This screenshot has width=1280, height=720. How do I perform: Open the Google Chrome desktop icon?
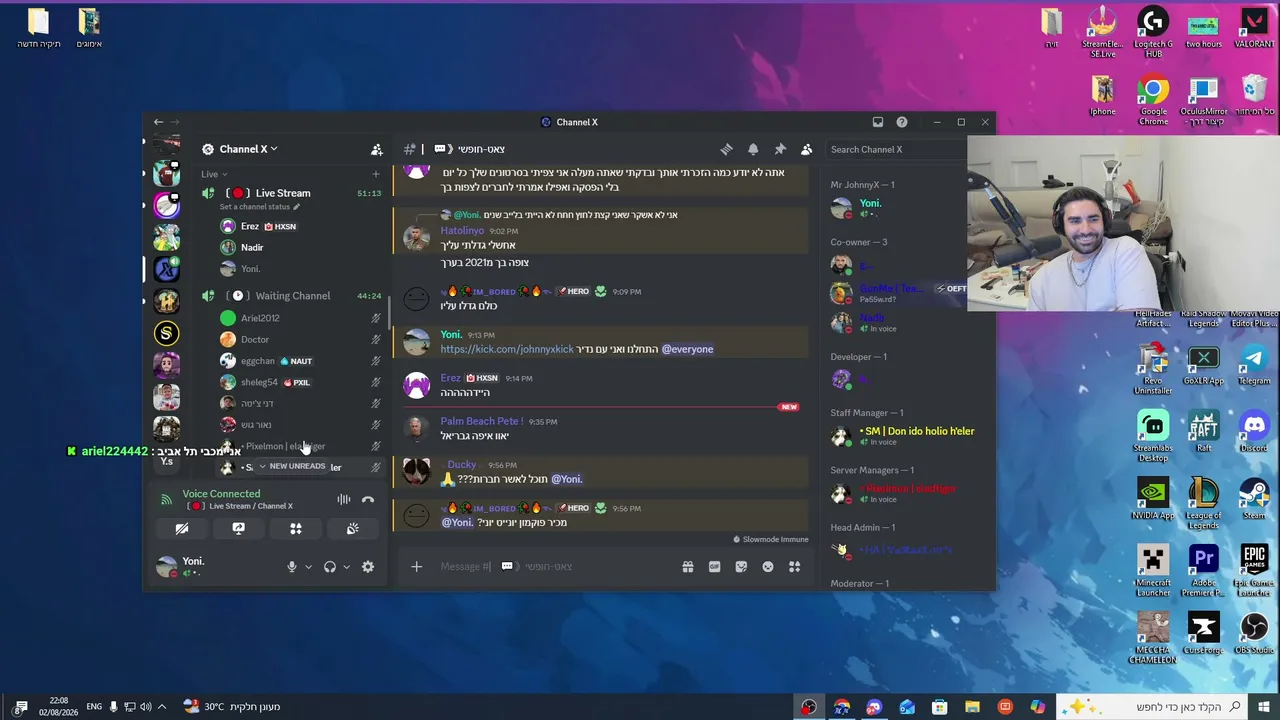[x=1153, y=100]
